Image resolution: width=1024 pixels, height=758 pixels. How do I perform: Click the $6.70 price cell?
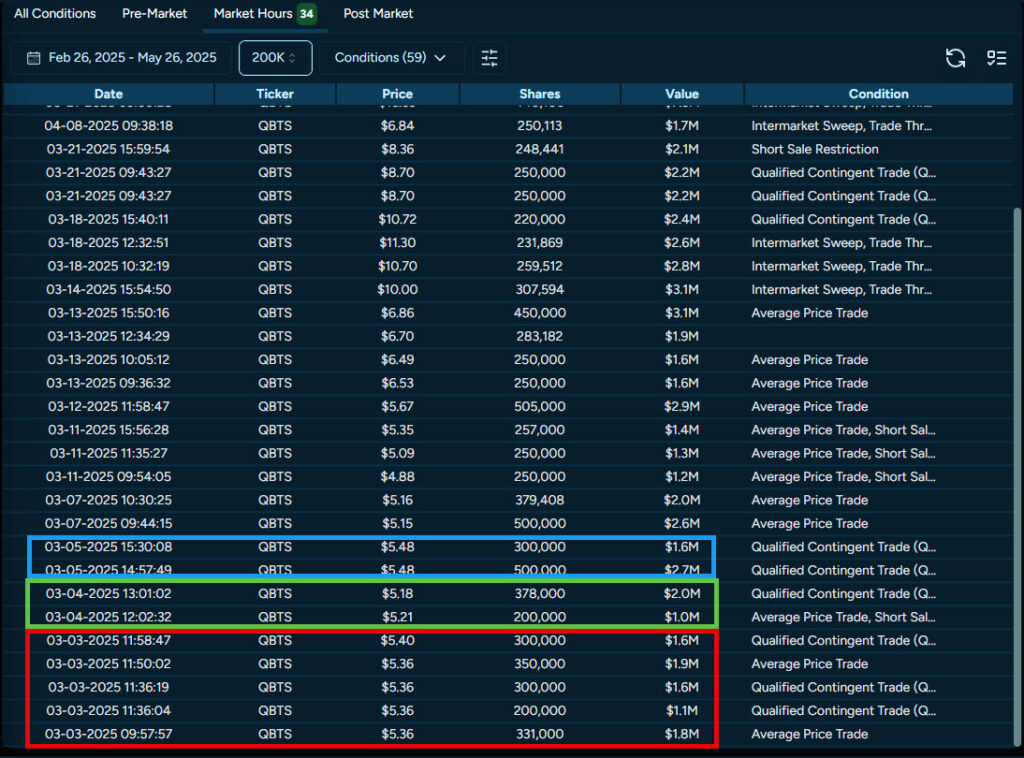coord(397,337)
